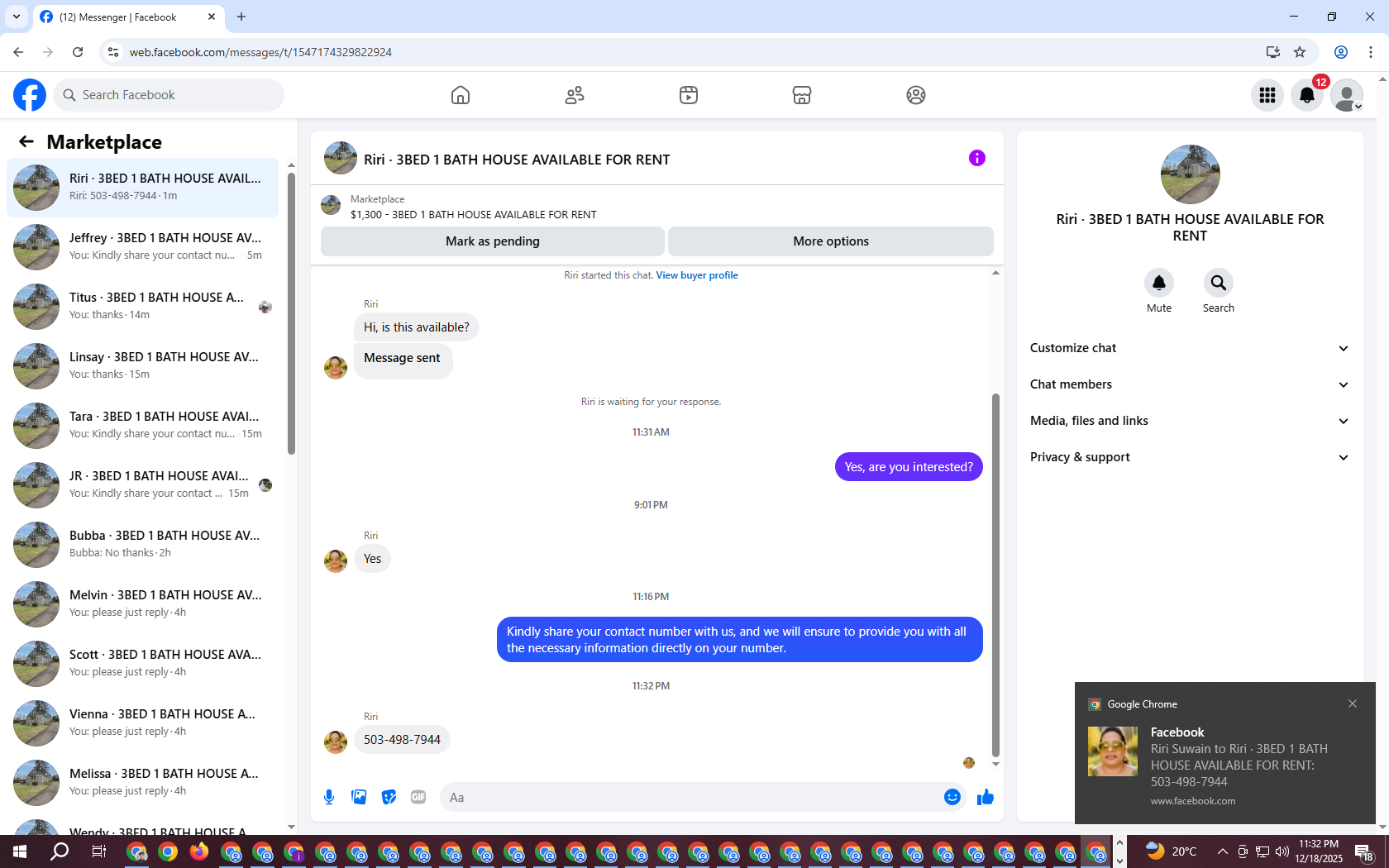Click the 503-498-7944 message bubble
The image size is (1389, 868).
[402, 740]
